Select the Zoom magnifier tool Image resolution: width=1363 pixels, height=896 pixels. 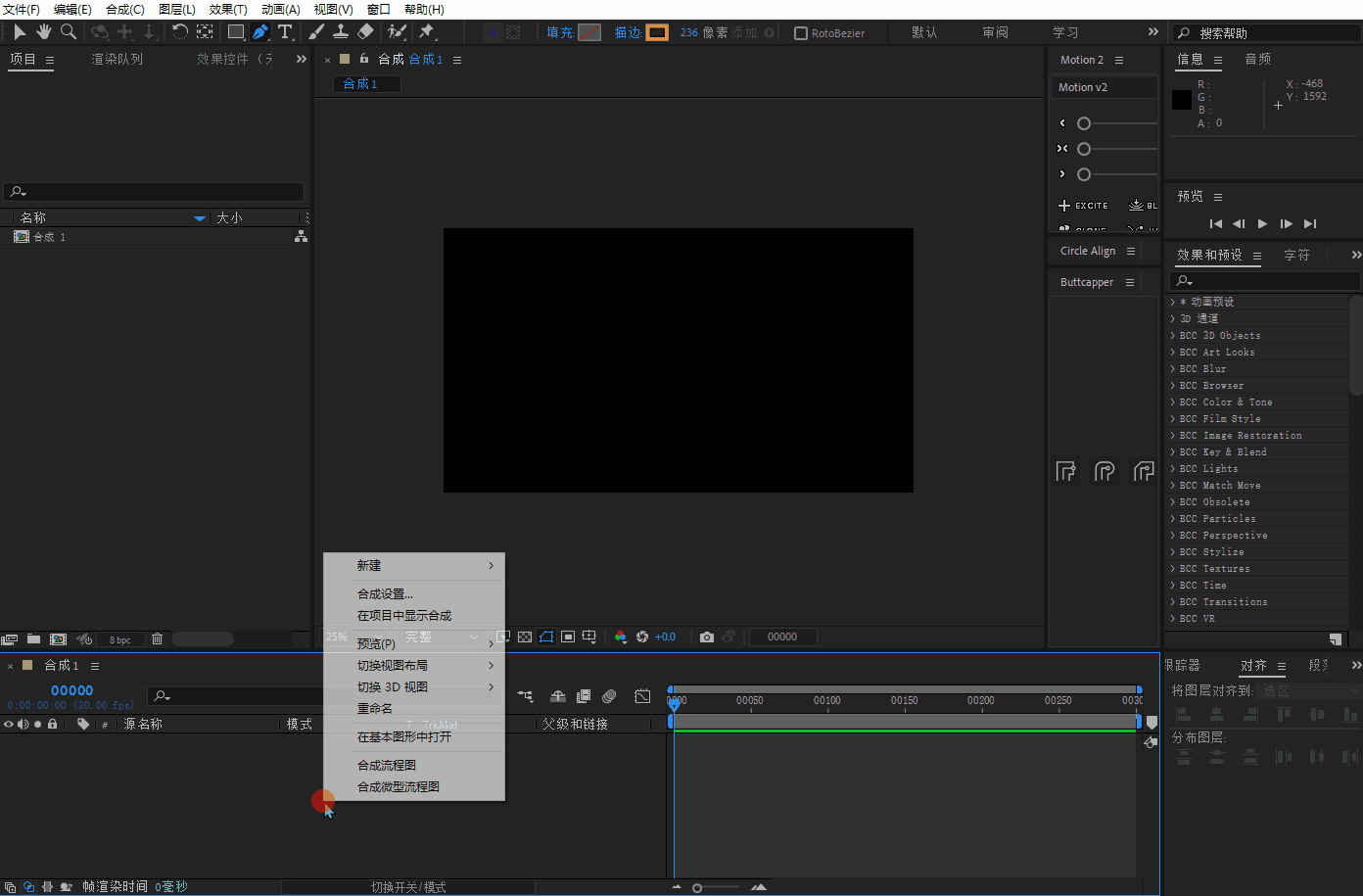[x=69, y=32]
